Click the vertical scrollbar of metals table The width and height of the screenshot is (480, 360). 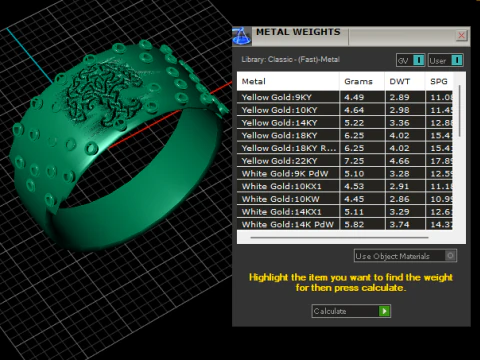(x=460, y=111)
